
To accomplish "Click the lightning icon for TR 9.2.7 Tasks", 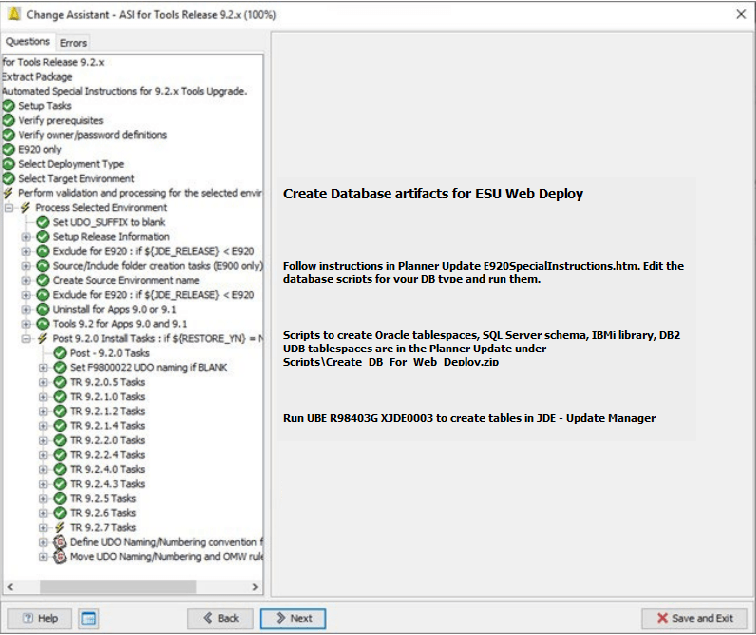I will pyautogui.click(x=60, y=527).
